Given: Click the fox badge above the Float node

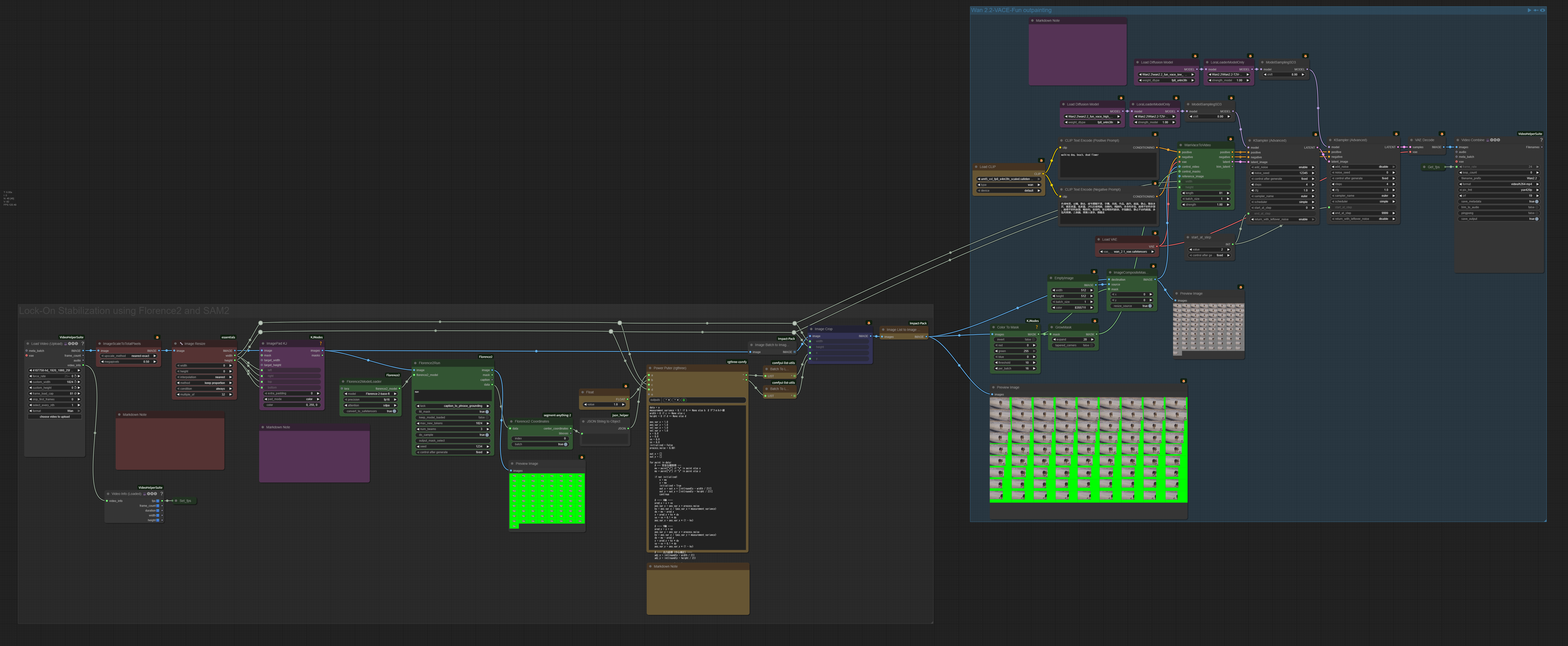Looking at the screenshot, I should (625, 386).
